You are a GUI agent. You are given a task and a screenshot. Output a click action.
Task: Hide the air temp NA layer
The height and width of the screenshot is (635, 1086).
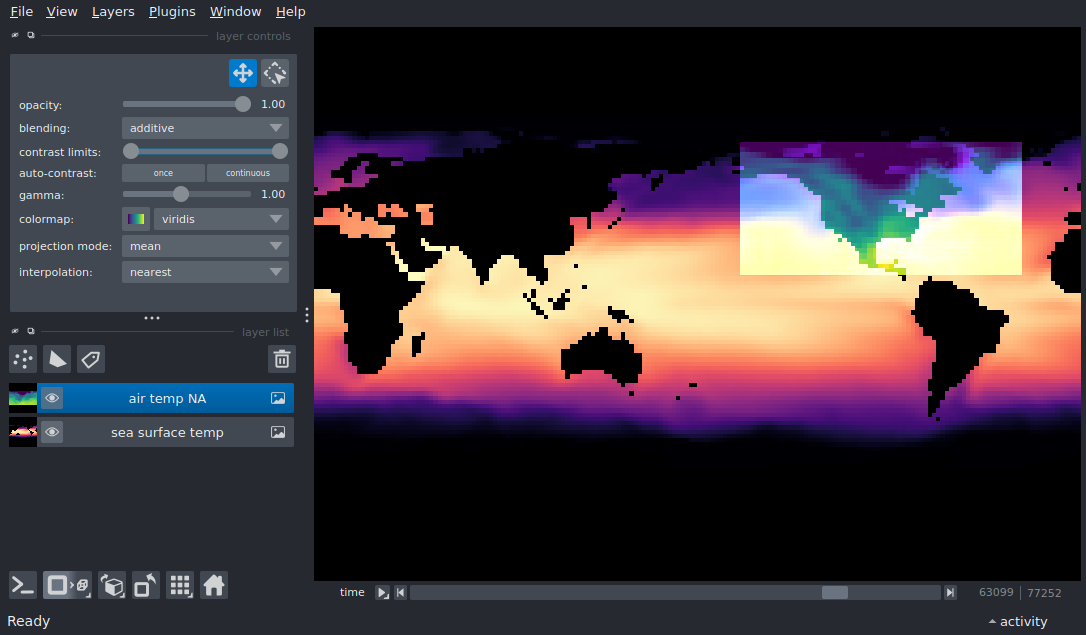[x=52, y=398]
